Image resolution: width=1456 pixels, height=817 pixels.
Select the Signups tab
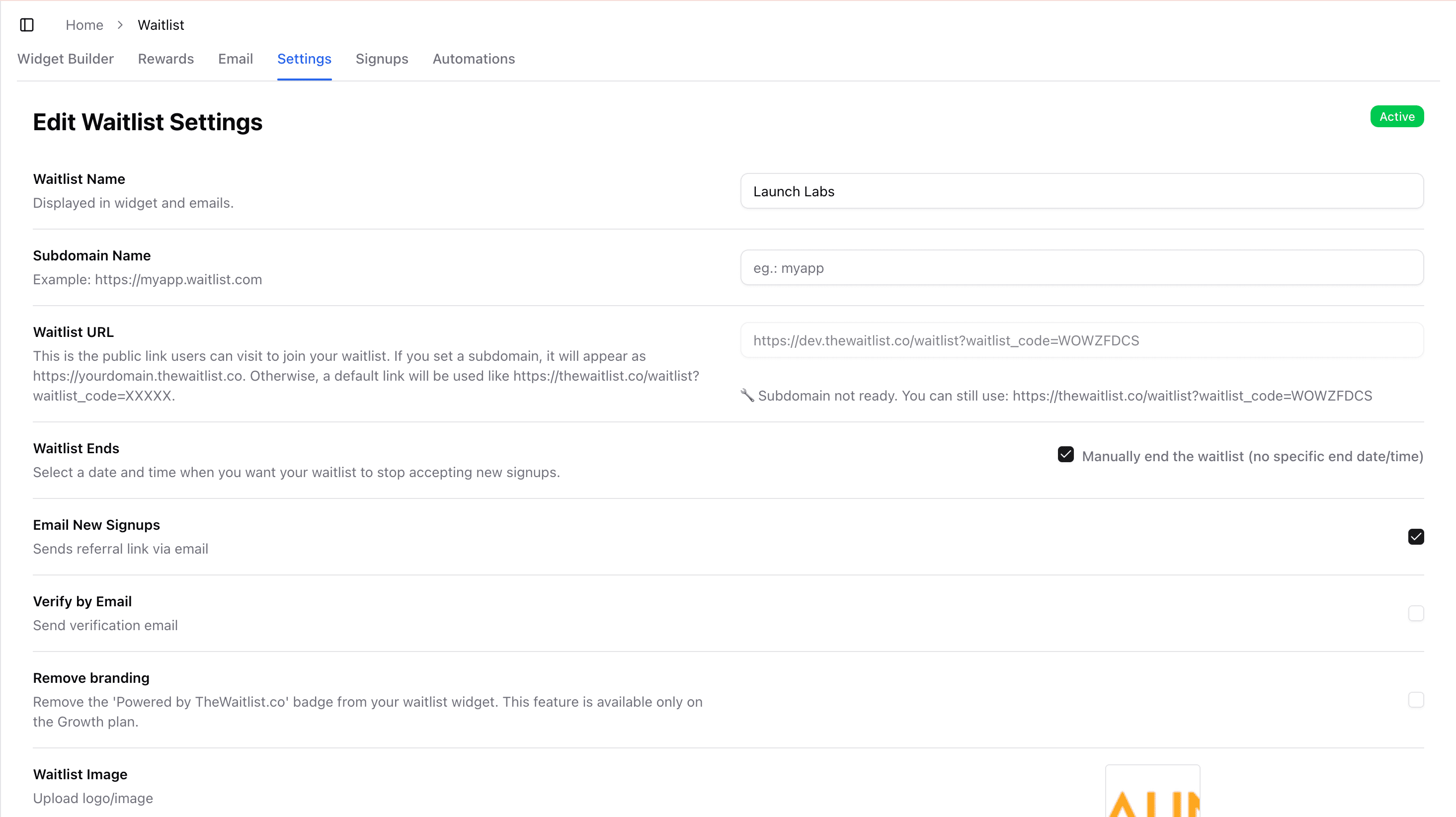click(x=382, y=59)
